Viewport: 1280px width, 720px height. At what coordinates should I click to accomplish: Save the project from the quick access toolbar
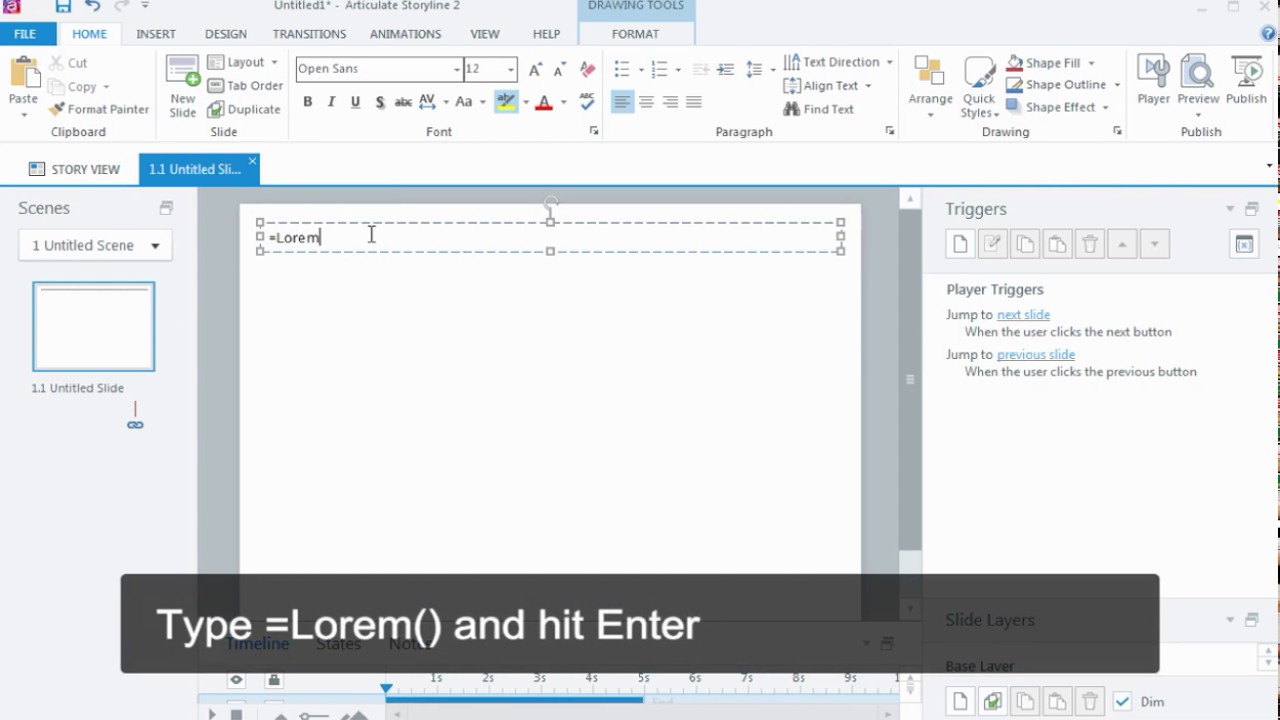click(63, 7)
